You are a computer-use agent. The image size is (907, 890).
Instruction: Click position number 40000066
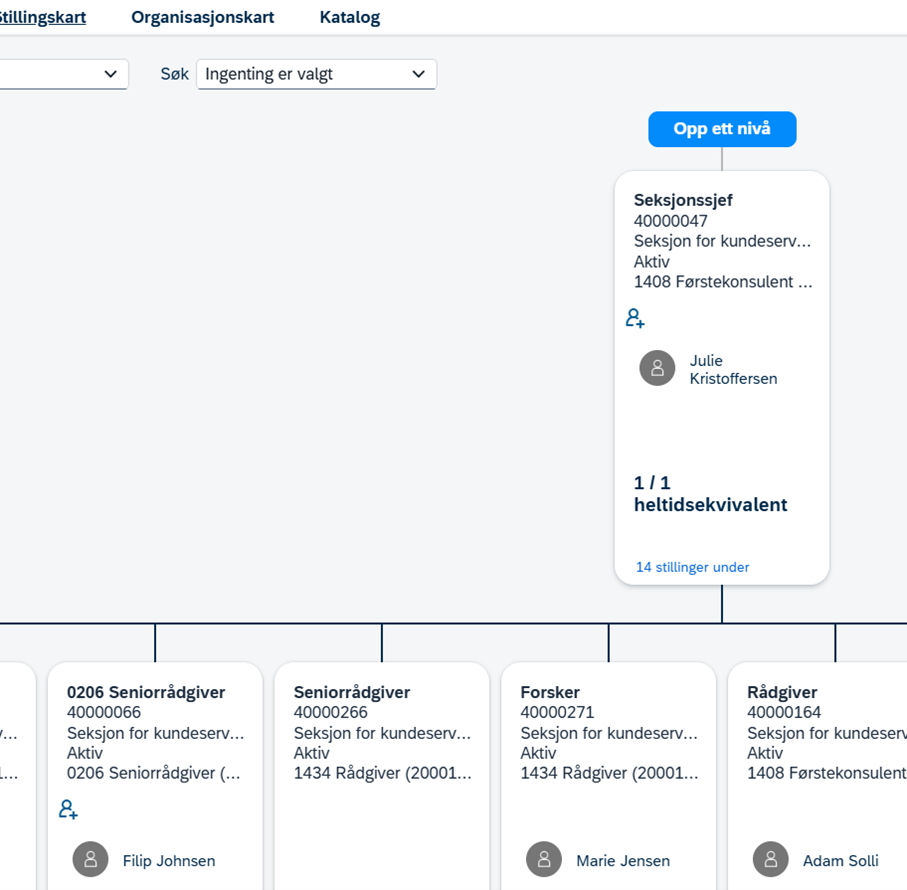tap(104, 712)
